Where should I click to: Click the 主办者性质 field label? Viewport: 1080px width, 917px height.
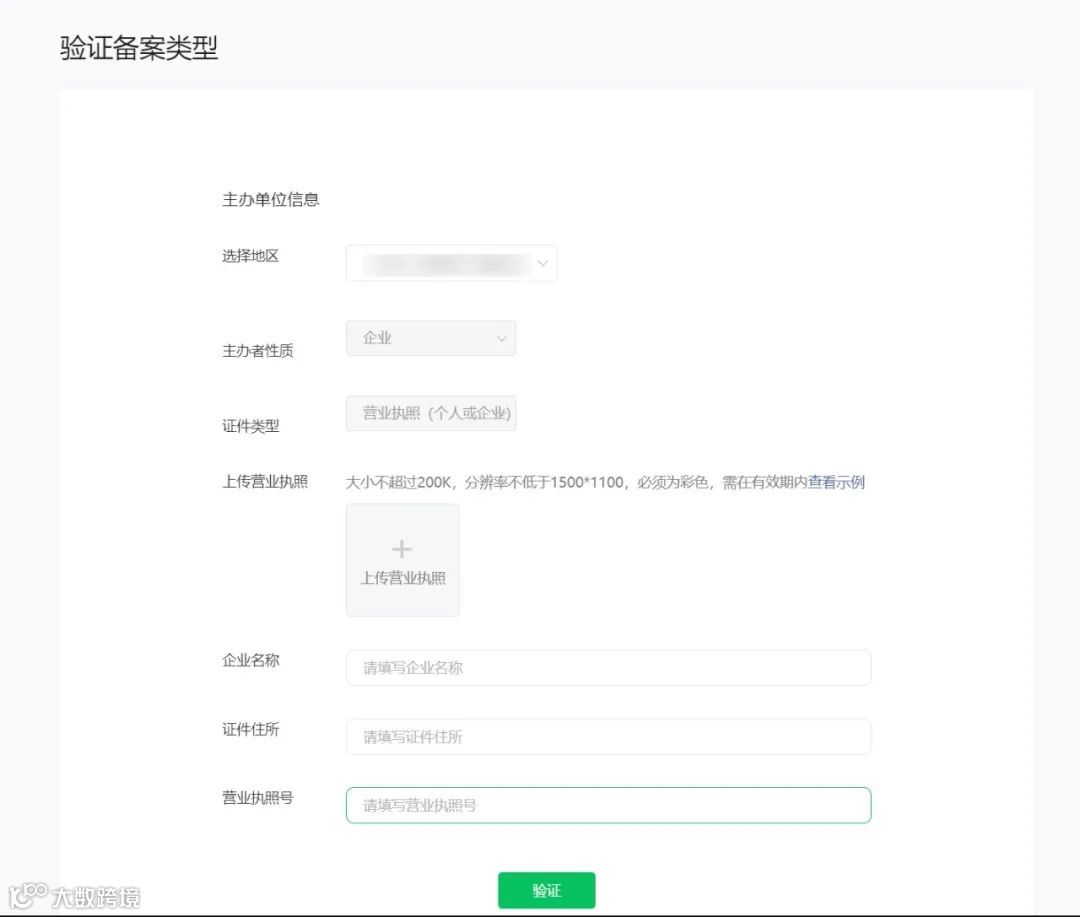click(x=258, y=351)
